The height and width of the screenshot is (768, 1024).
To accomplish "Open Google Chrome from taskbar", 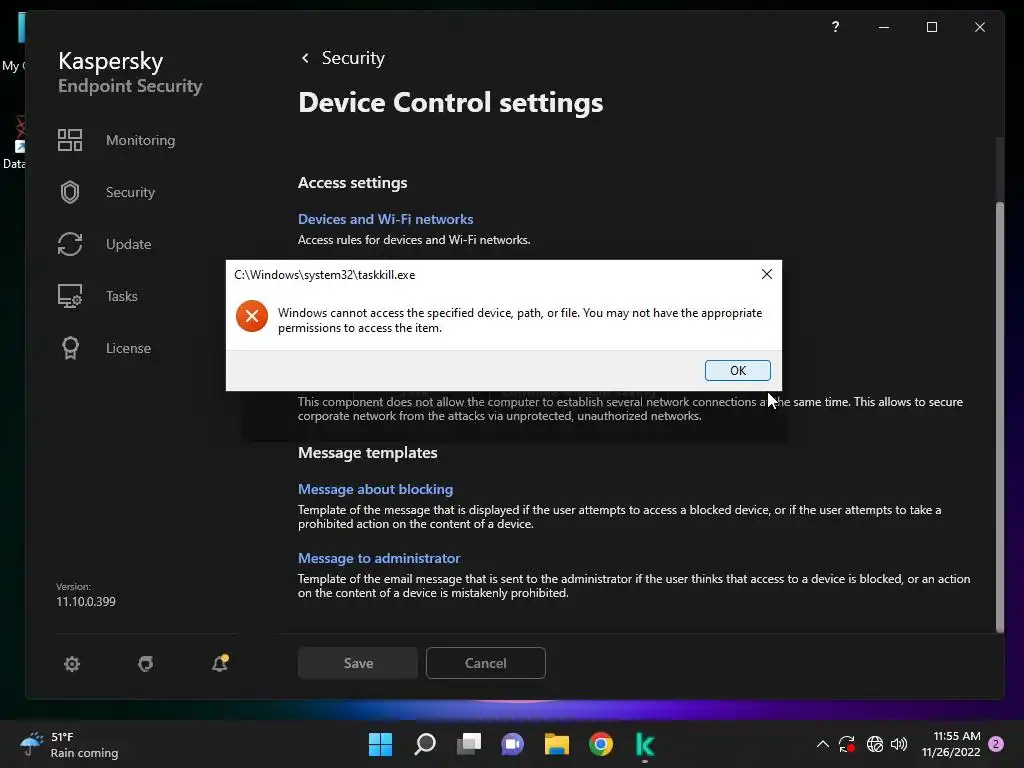I will point(601,744).
